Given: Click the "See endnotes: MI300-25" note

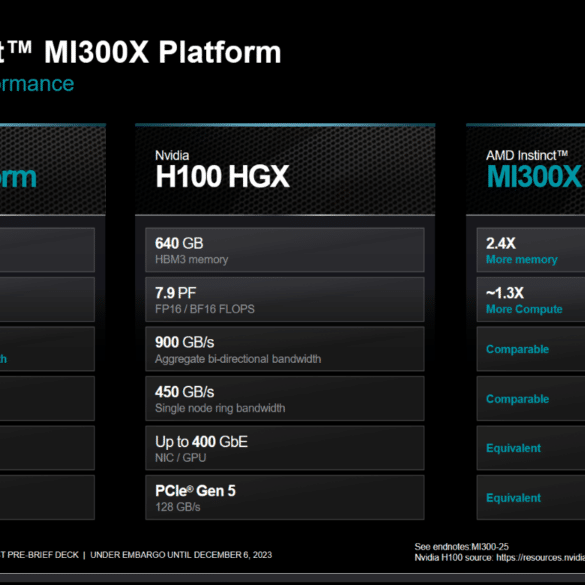Looking at the screenshot, I should tap(462, 547).
